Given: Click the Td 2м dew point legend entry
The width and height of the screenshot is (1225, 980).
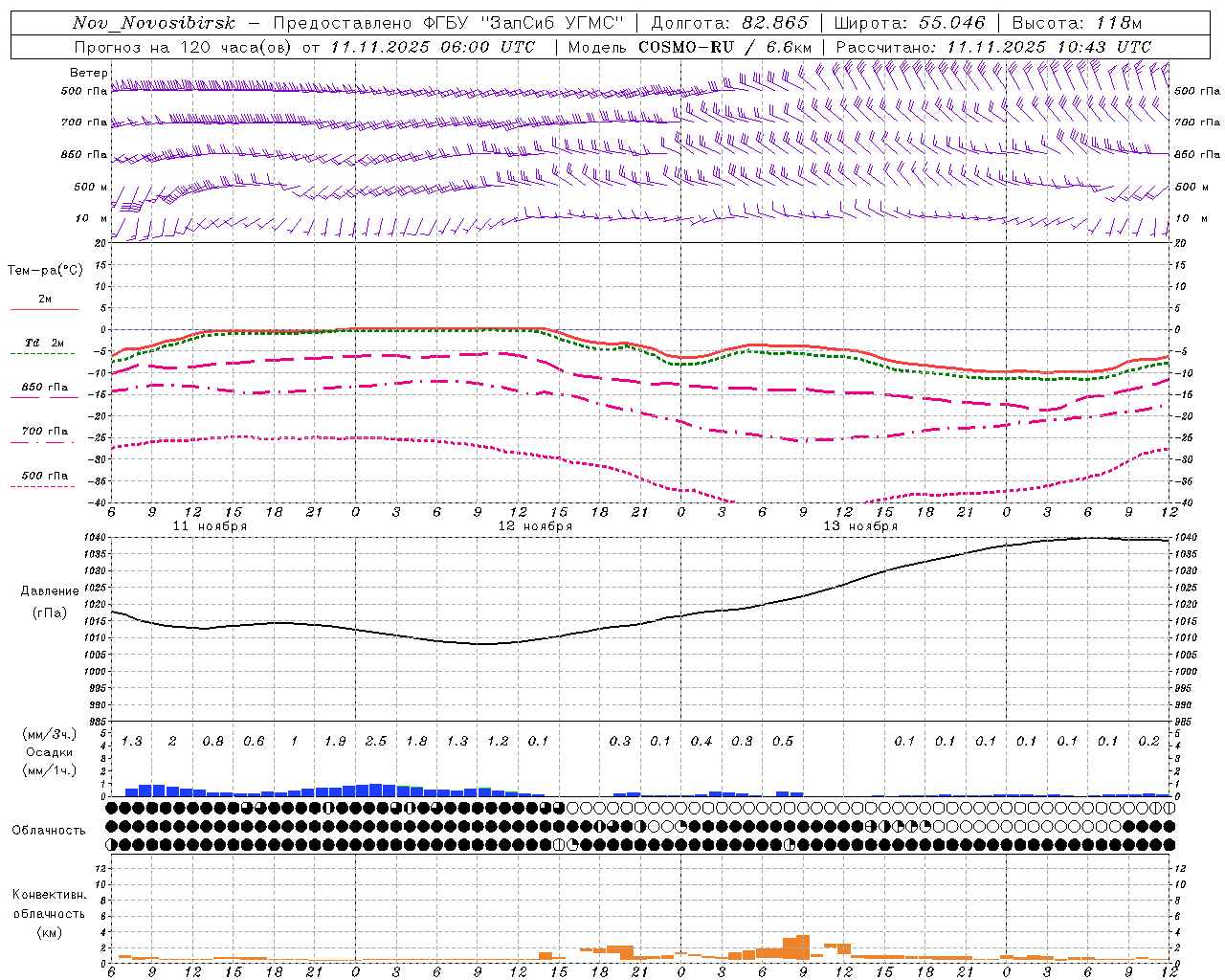Looking at the screenshot, I should pos(44,343).
